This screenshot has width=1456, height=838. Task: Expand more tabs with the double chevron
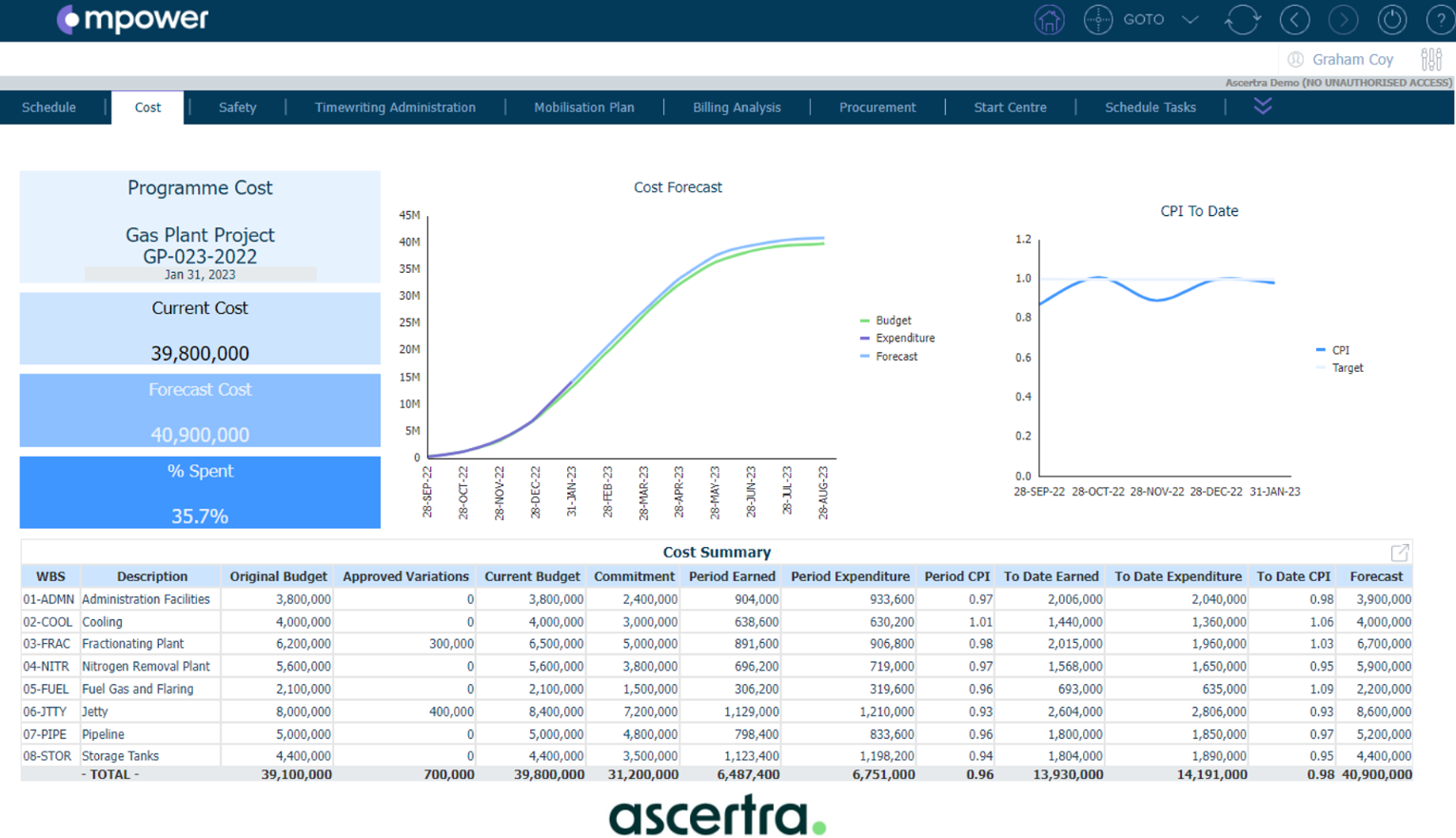coord(1263,107)
